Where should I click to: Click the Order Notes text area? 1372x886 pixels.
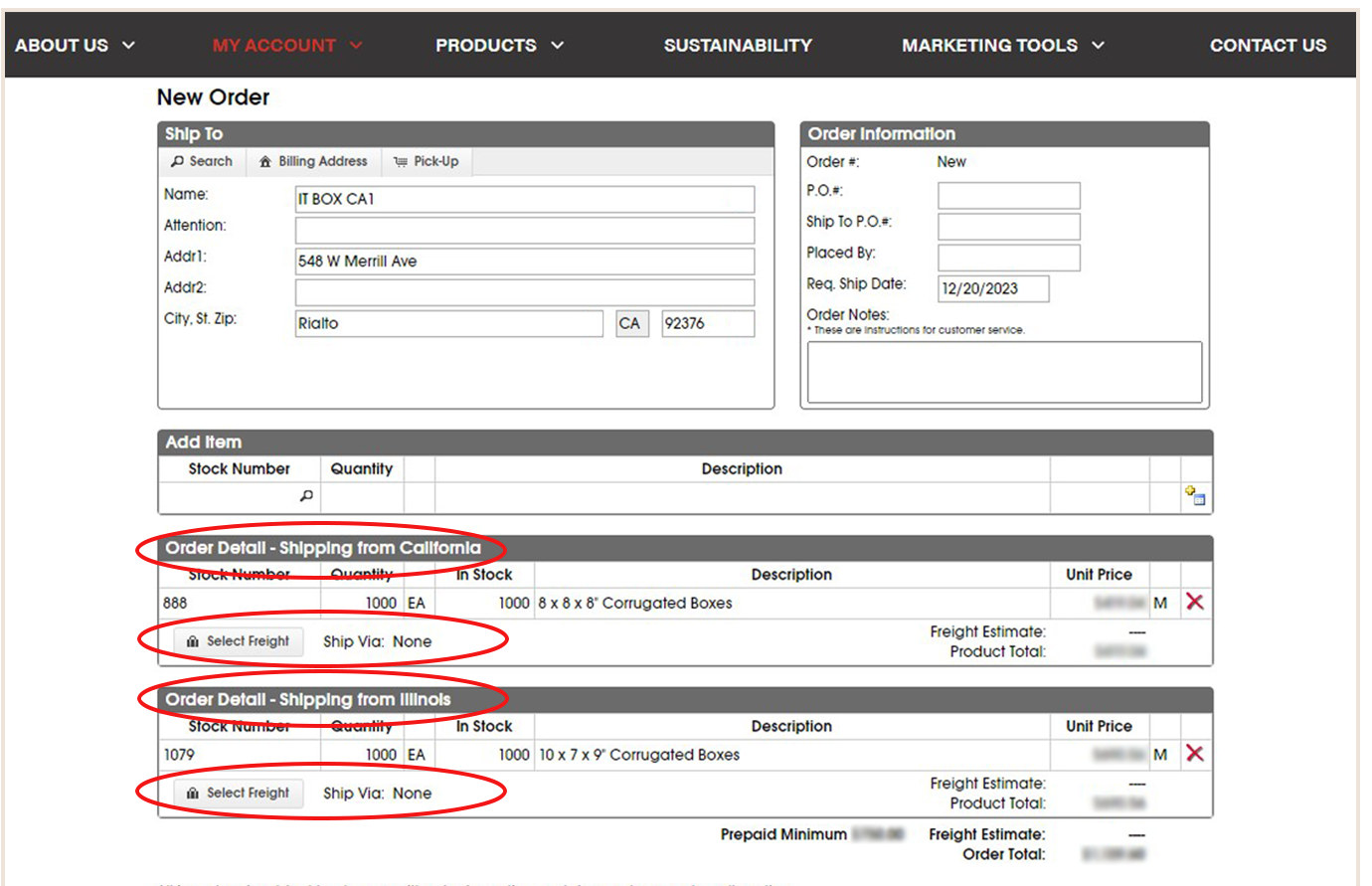1004,372
